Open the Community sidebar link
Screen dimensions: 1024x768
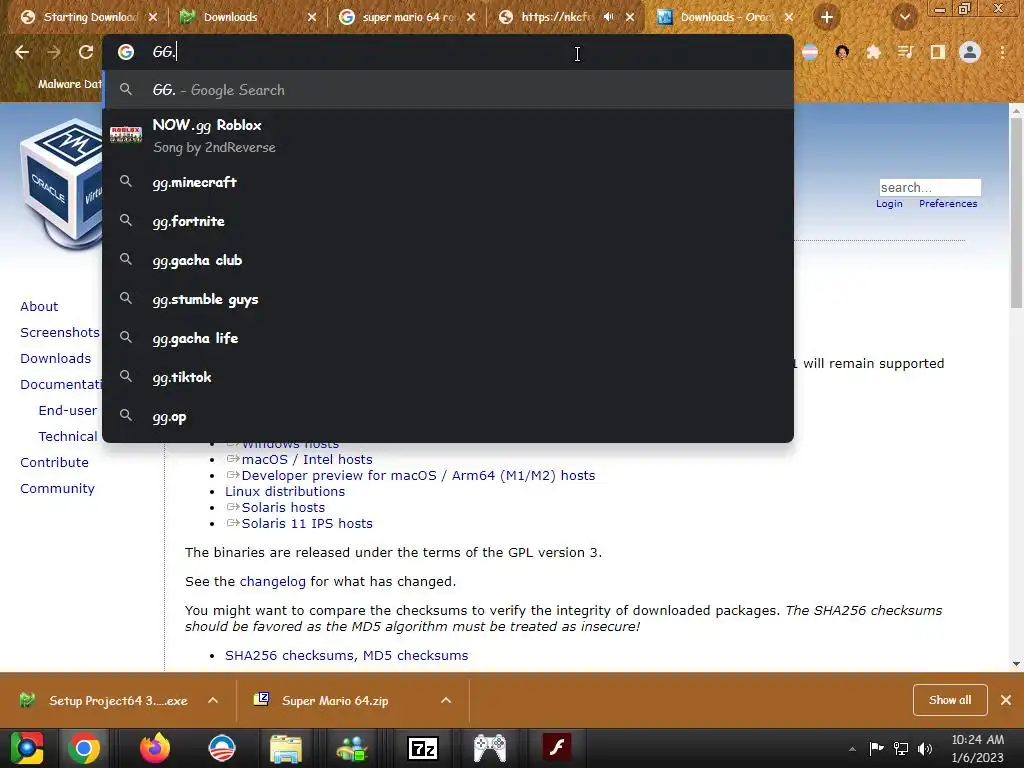tap(57, 488)
